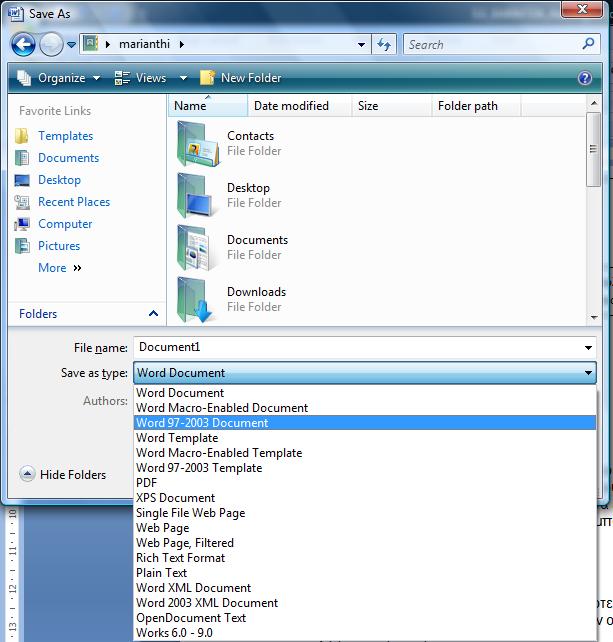This screenshot has width=613, height=642.
Task: Open Help via question mark icon
Action: tap(585, 78)
